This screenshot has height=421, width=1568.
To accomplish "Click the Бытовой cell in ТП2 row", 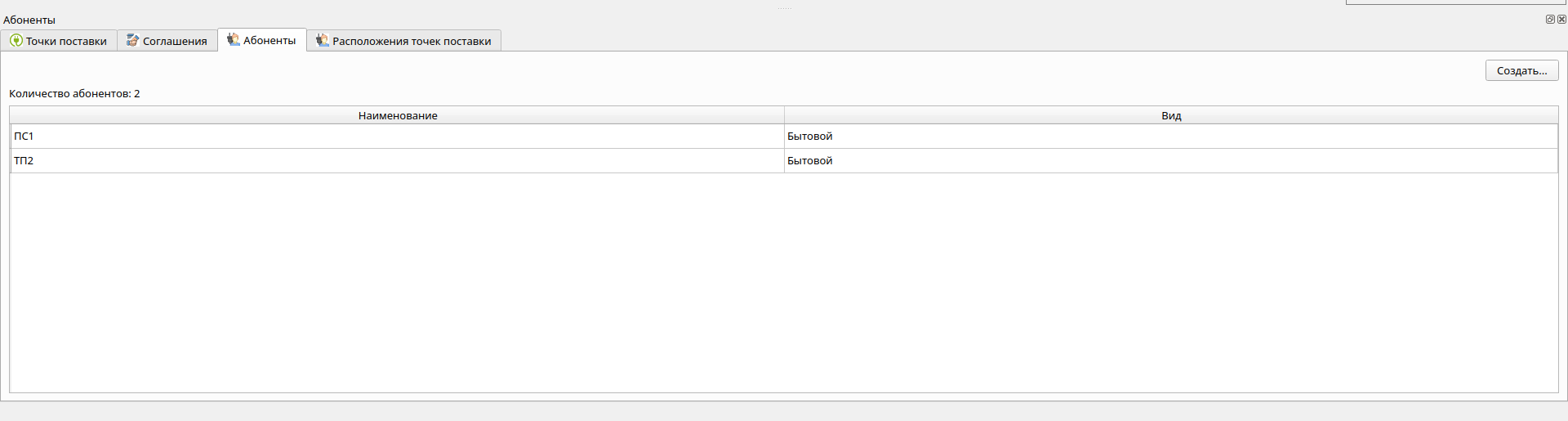I will point(810,161).
